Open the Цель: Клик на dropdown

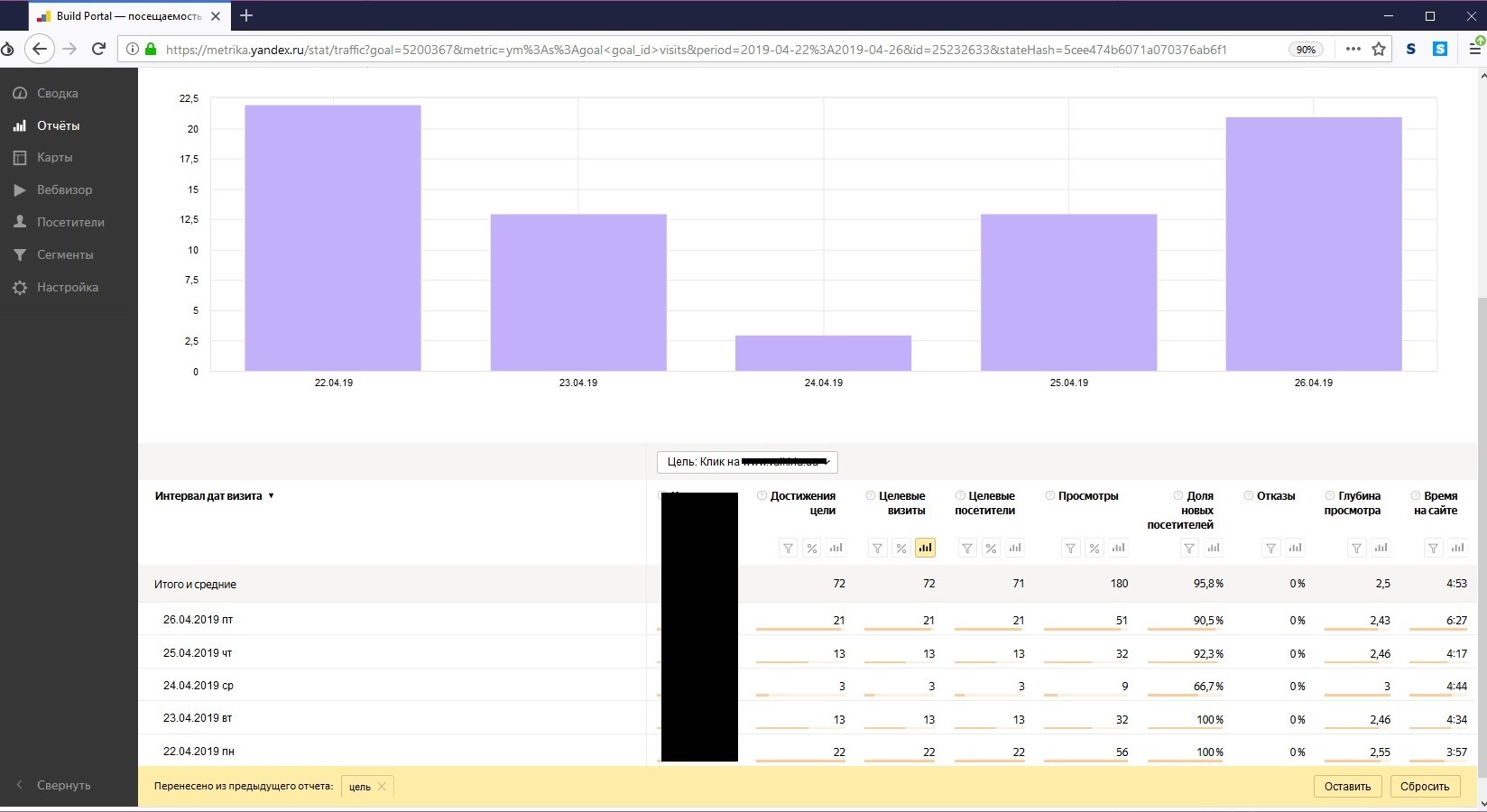[x=747, y=462]
